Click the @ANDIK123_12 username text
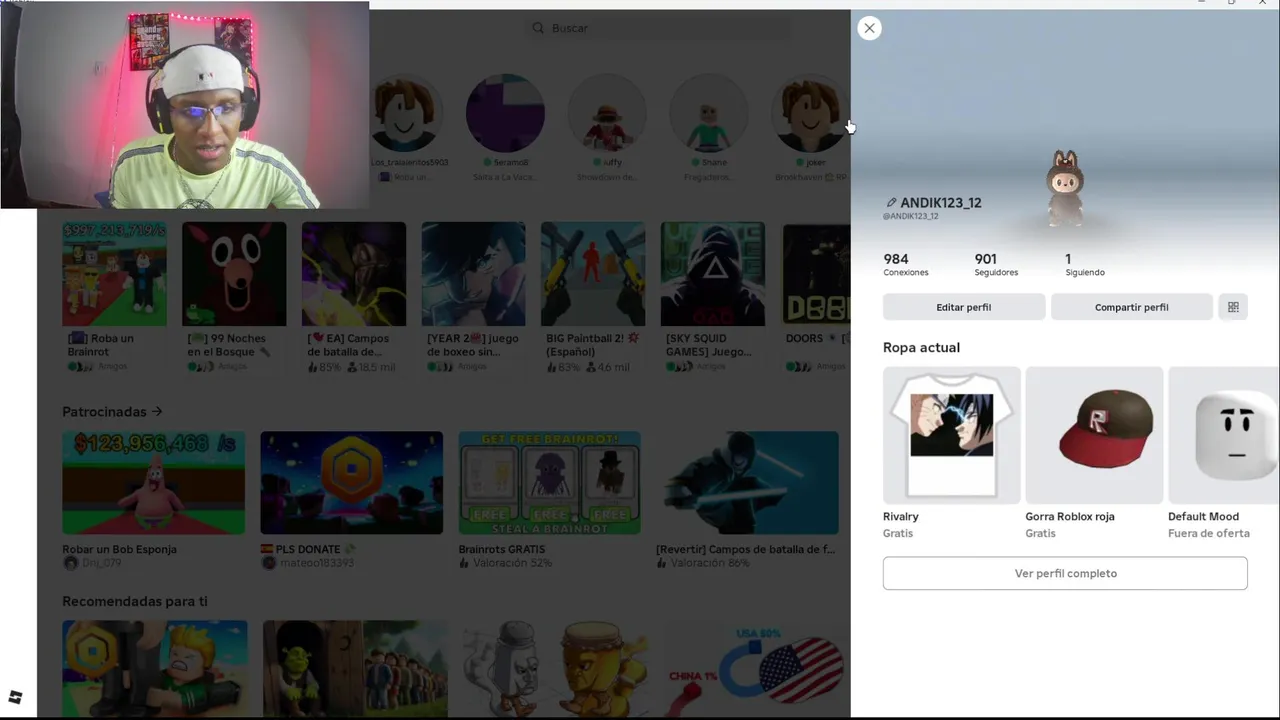This screenshot has height=720, width=1280. 910,216
